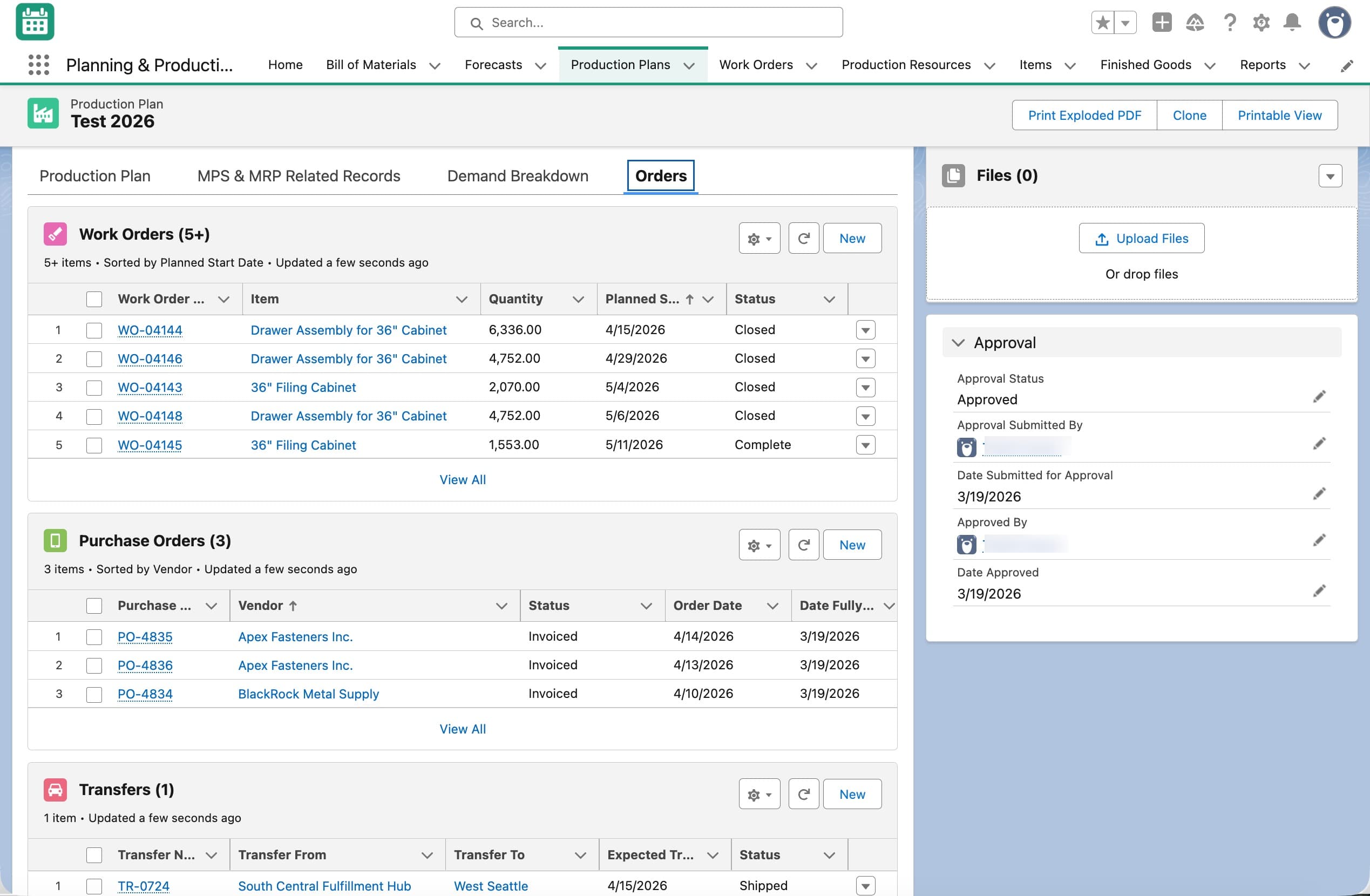This screenshot has height=896, width=1370.
Task: Open the App Launcher dots grid
Action: (x=38, y=65)
